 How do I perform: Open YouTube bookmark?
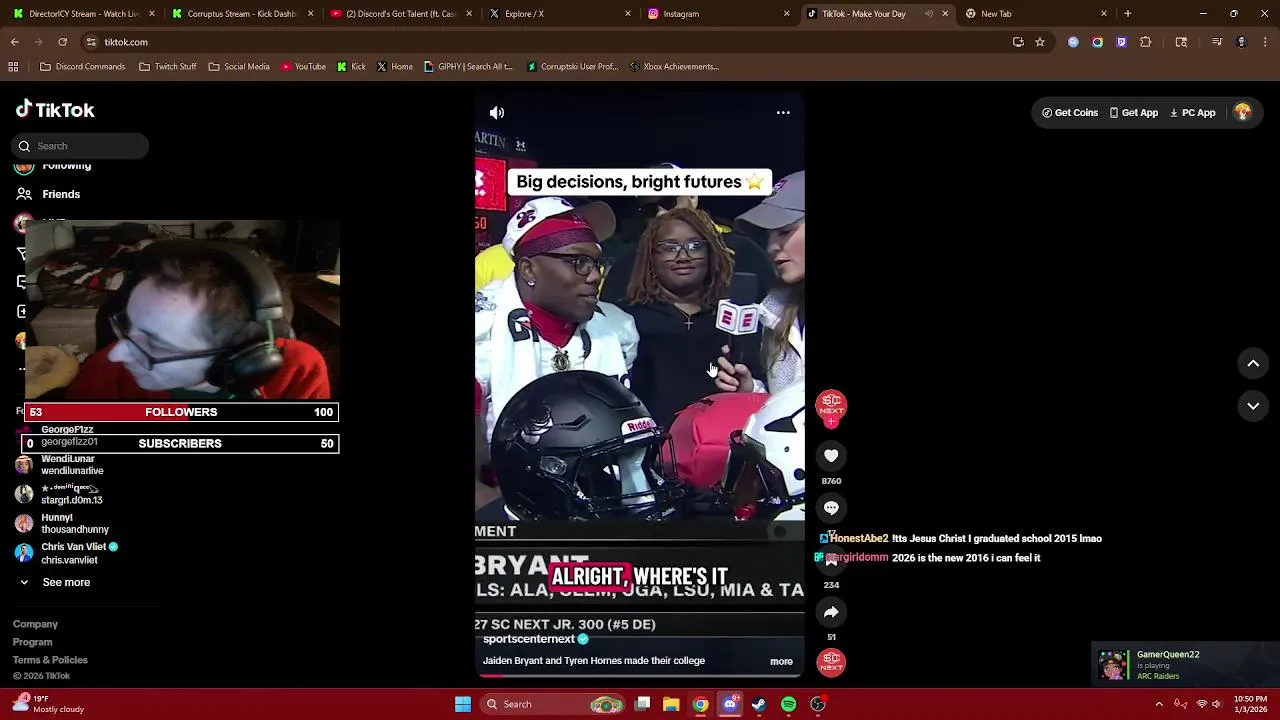[303, 67]
